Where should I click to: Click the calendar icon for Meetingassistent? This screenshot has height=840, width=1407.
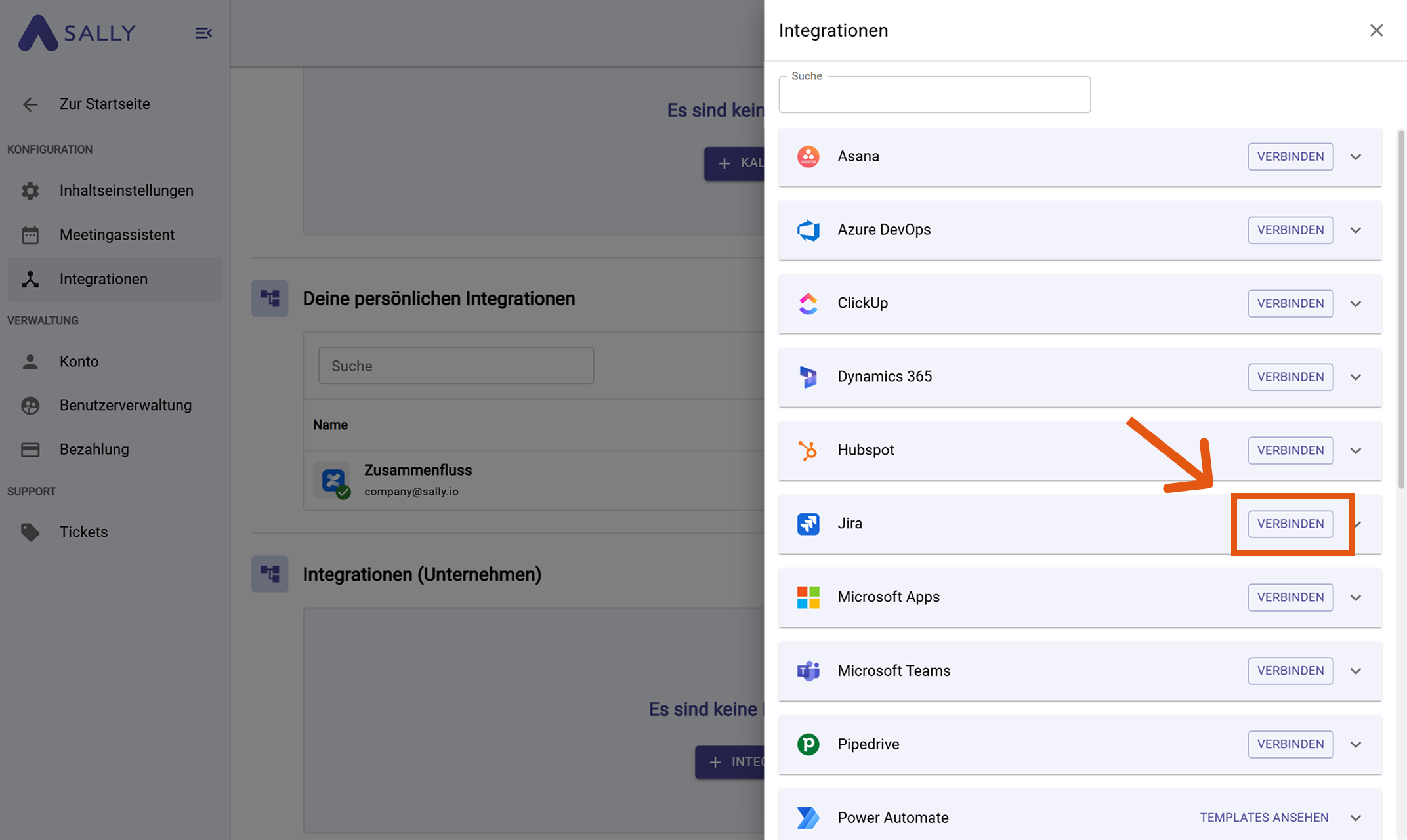pyautogui.click(x=30, y=234)
